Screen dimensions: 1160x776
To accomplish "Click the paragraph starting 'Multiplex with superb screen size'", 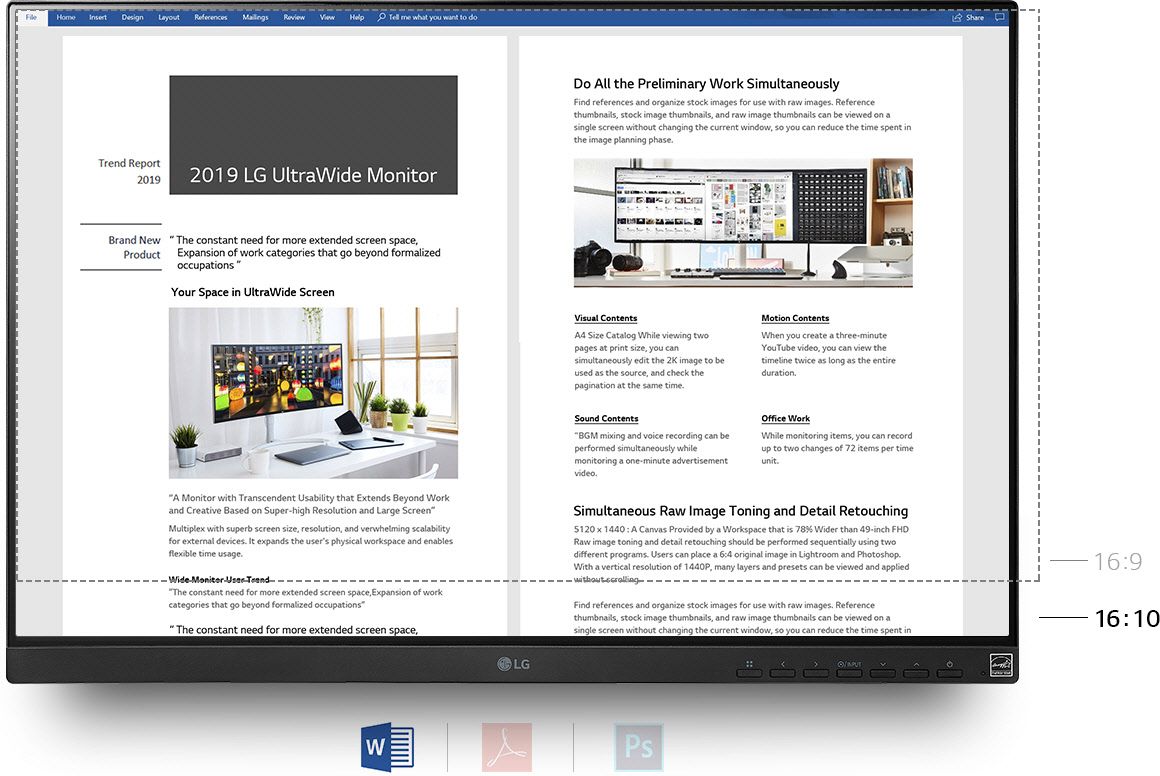I will 311,541.
